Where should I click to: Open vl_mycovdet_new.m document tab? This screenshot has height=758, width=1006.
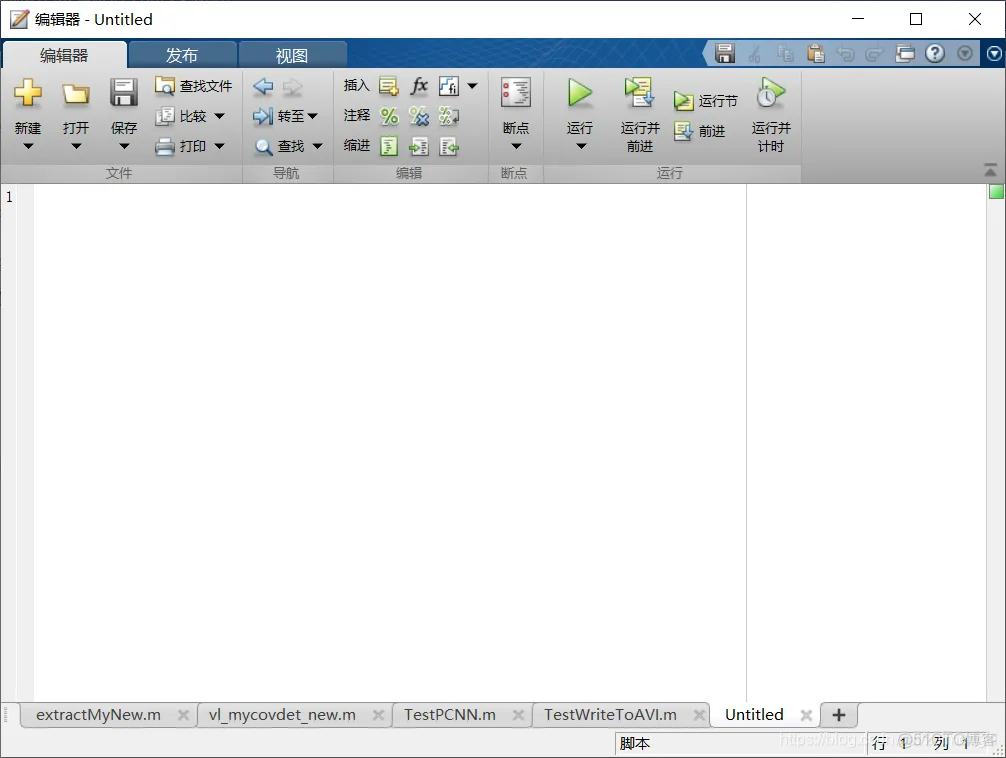coord(282,715)
